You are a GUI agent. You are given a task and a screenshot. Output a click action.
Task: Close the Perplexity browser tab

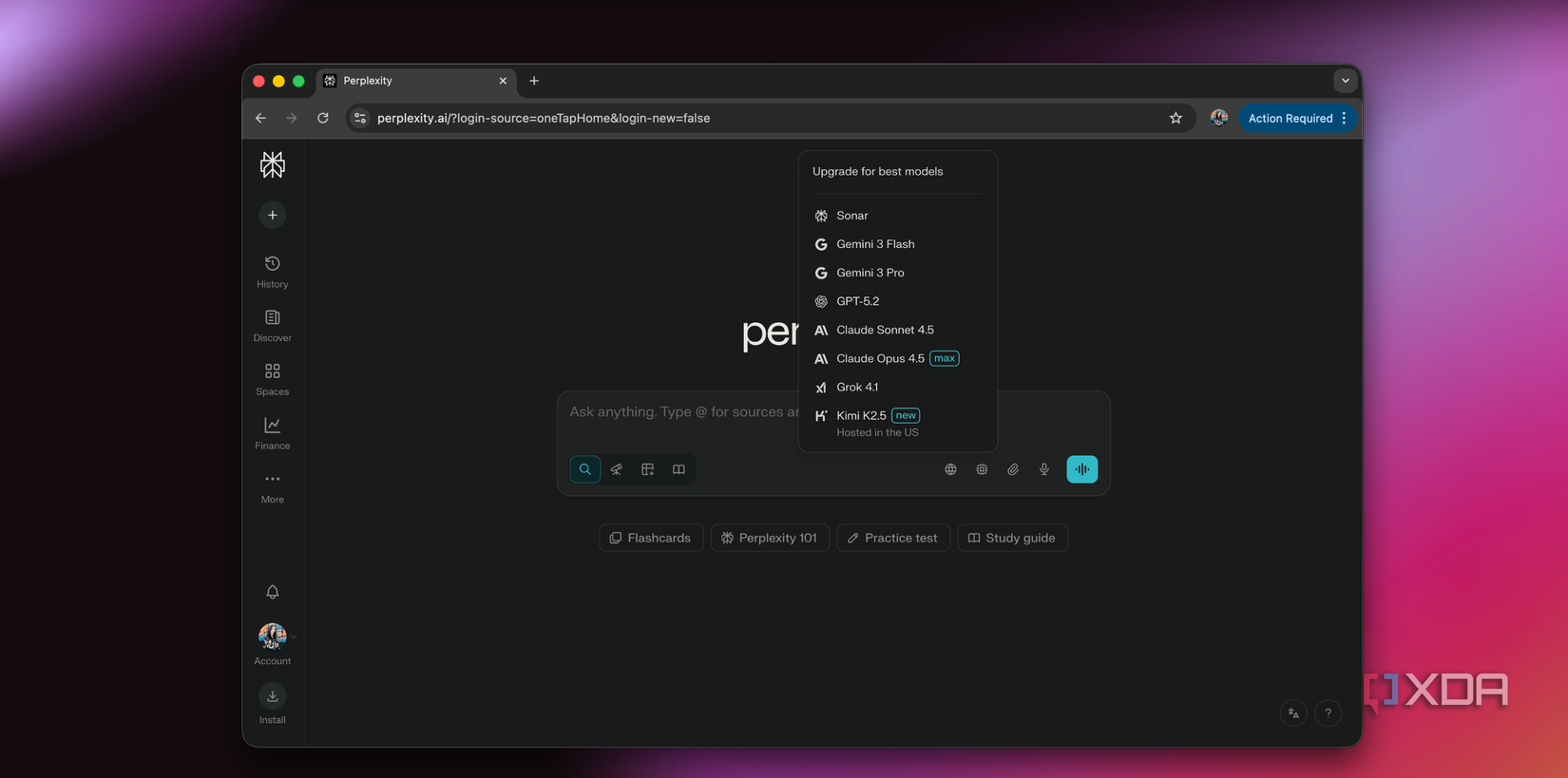coord(503,81)
